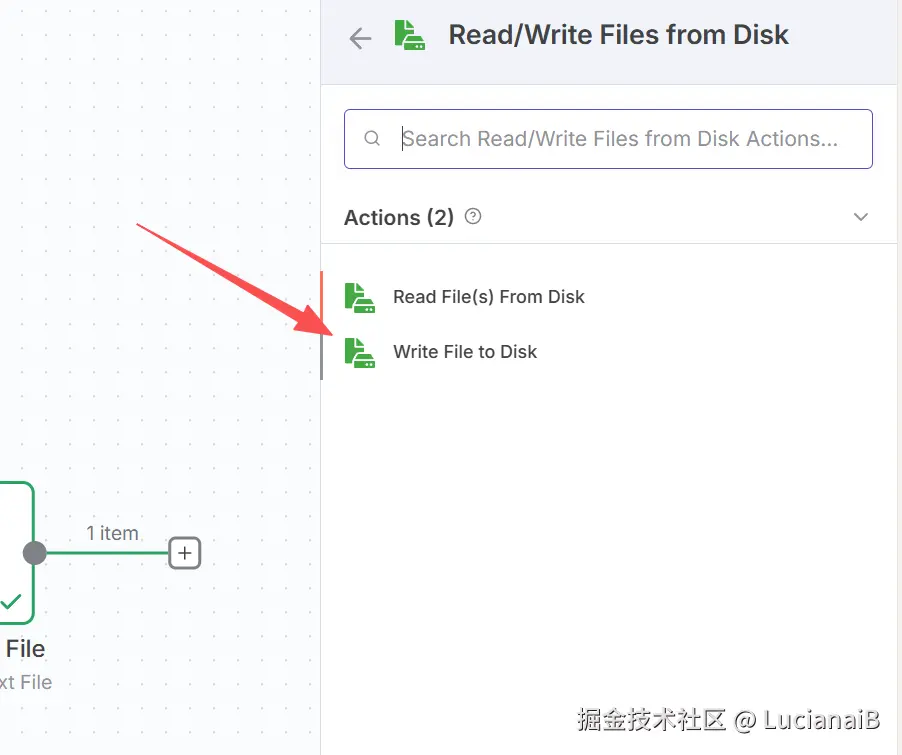Click the Write File to Disk icon

(x=359, y=352)
